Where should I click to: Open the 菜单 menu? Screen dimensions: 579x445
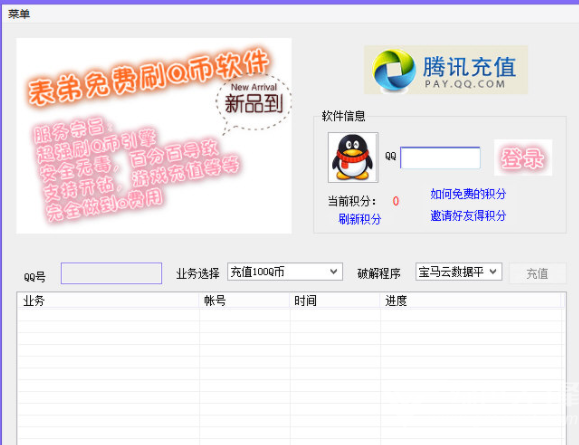tap(19, 14)
